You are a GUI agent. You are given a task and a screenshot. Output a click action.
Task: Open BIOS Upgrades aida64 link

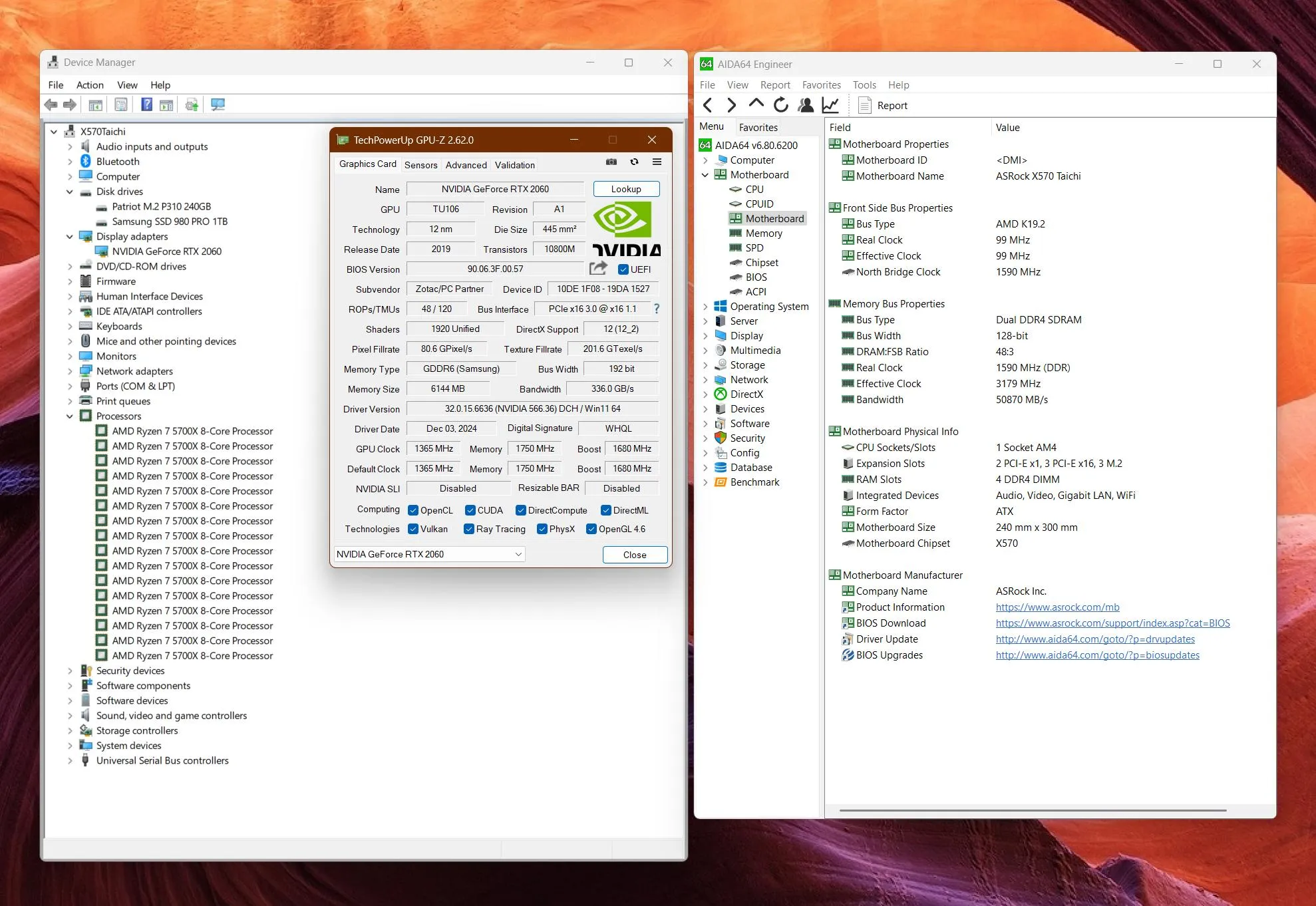coord(1097,655)
